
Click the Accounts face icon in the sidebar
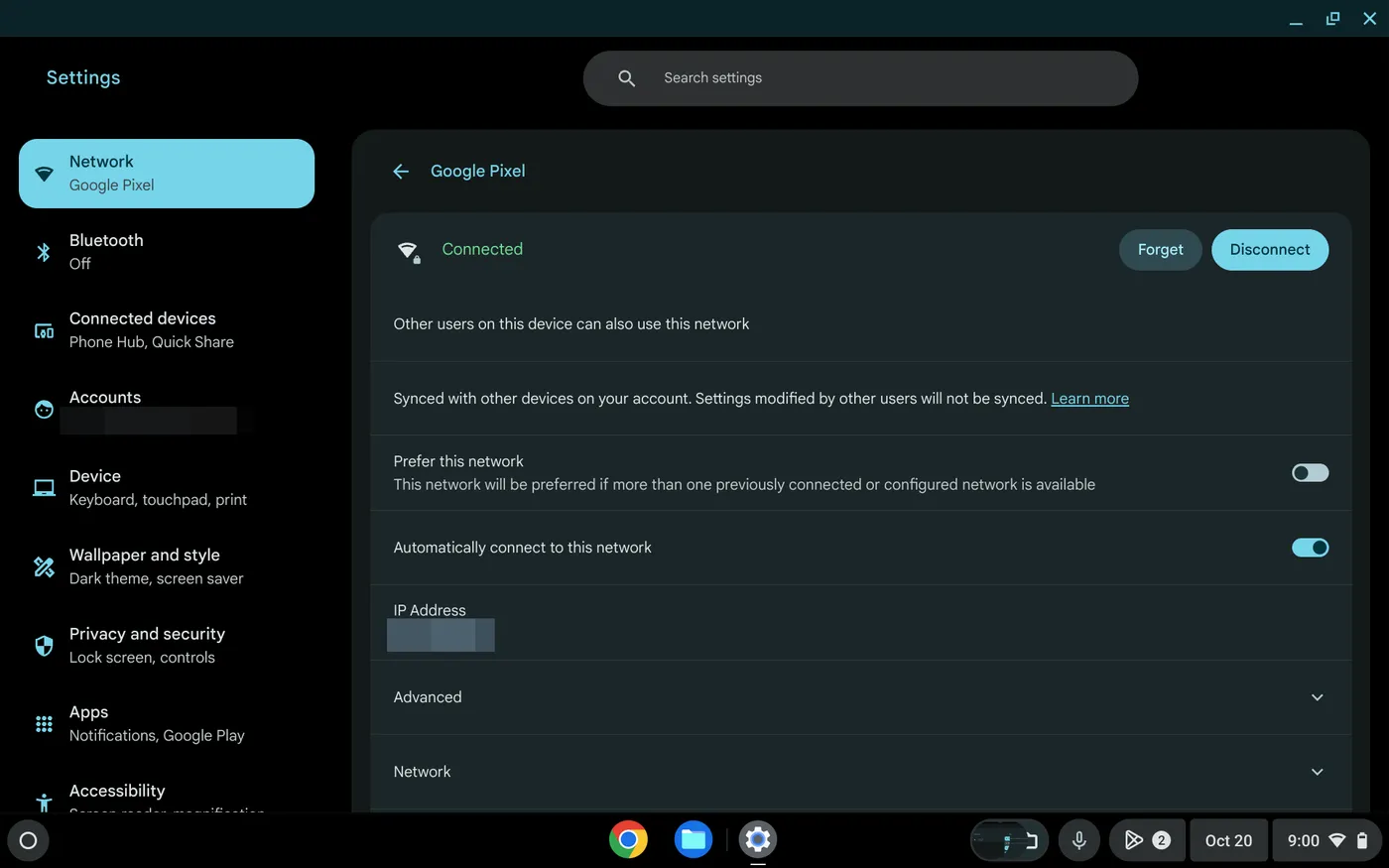point(44,409)
